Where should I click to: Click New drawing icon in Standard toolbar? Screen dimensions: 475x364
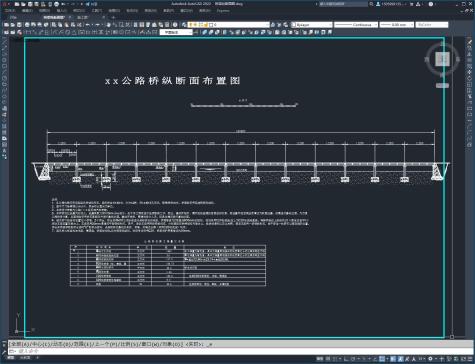[6, 25]
